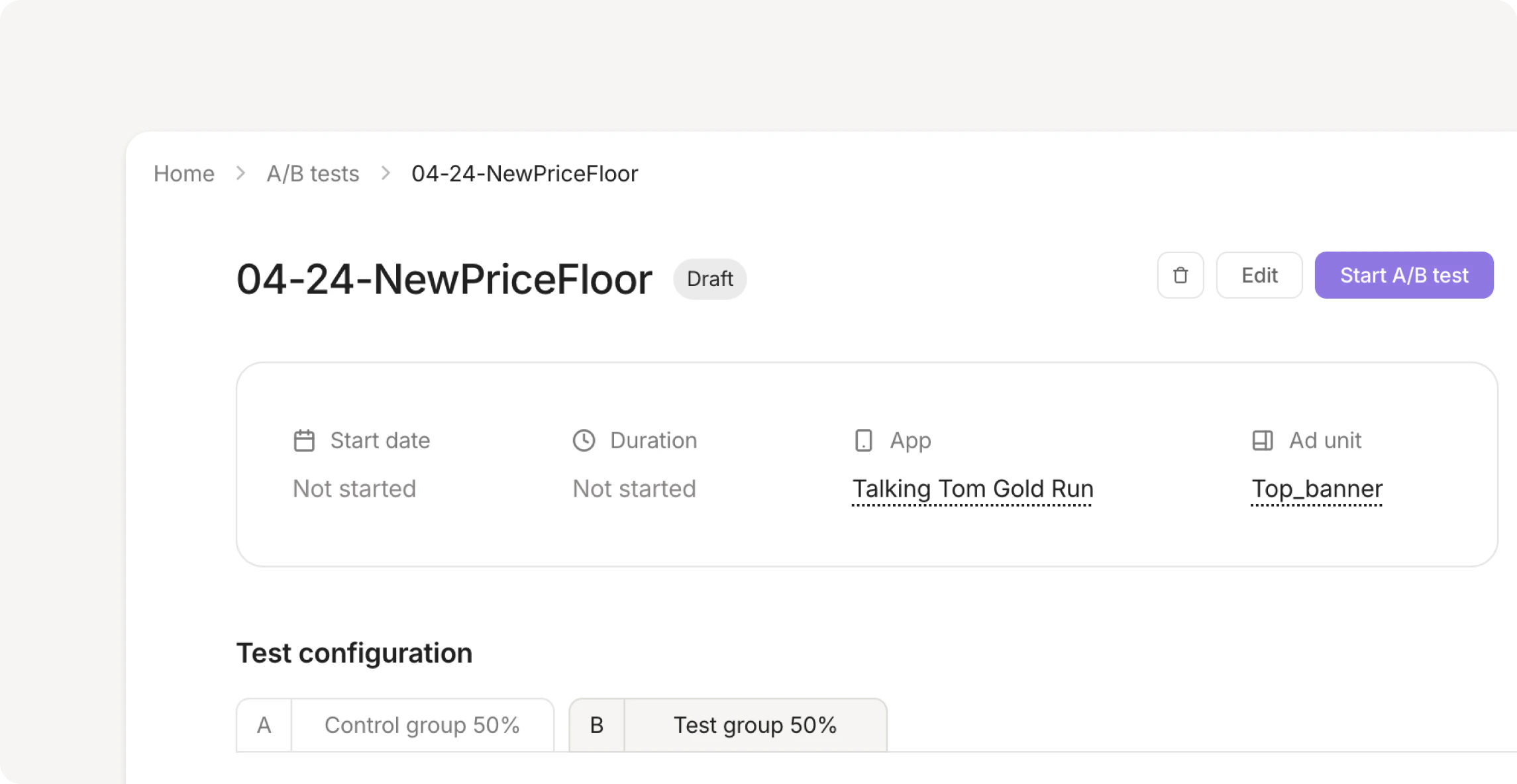Click the 04-24-NewPriceFloor breadcrumb item
The height and width of the screenshot is (784, 1517).
coord(525,173)
